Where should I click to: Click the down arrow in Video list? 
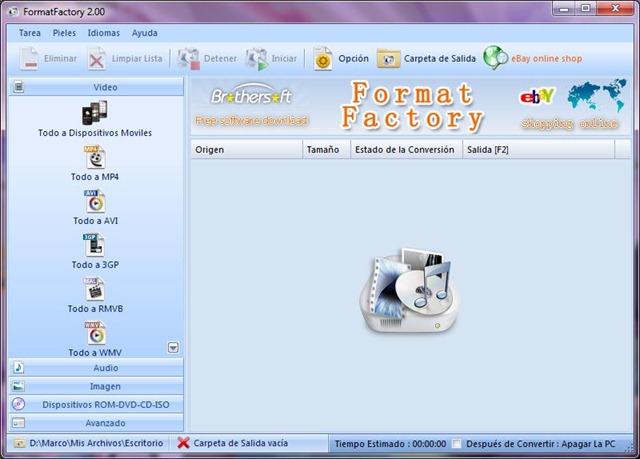pos(173,348)
